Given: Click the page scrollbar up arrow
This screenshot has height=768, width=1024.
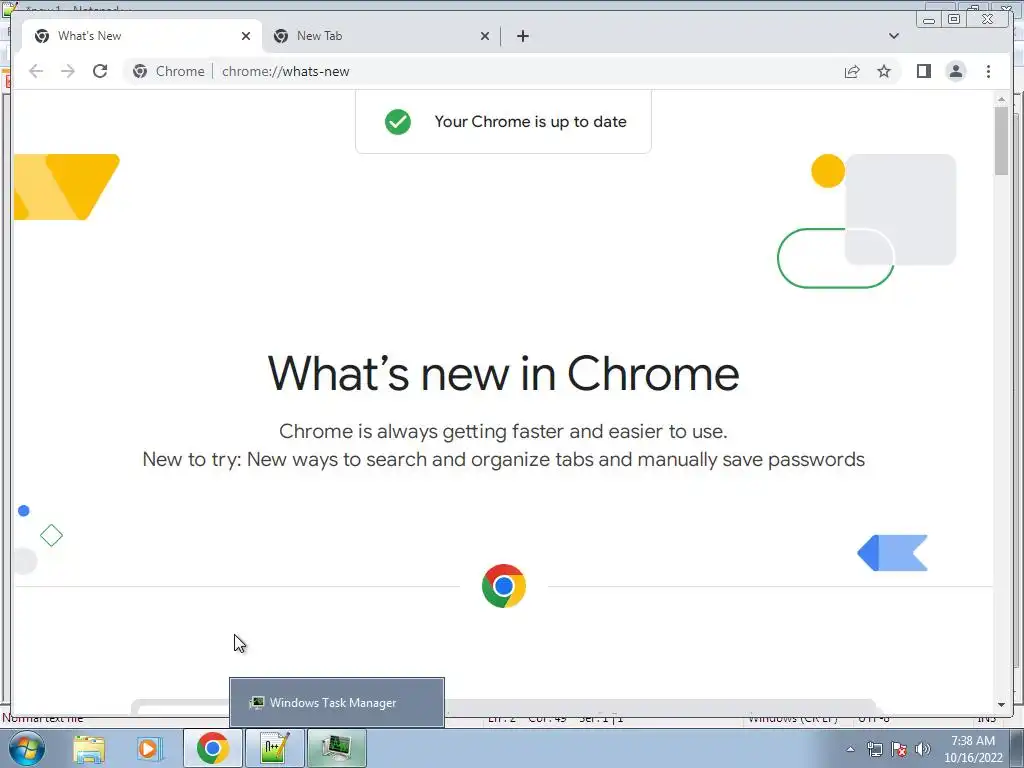Looking at the screenshot, I should (x=1001, y=99).
